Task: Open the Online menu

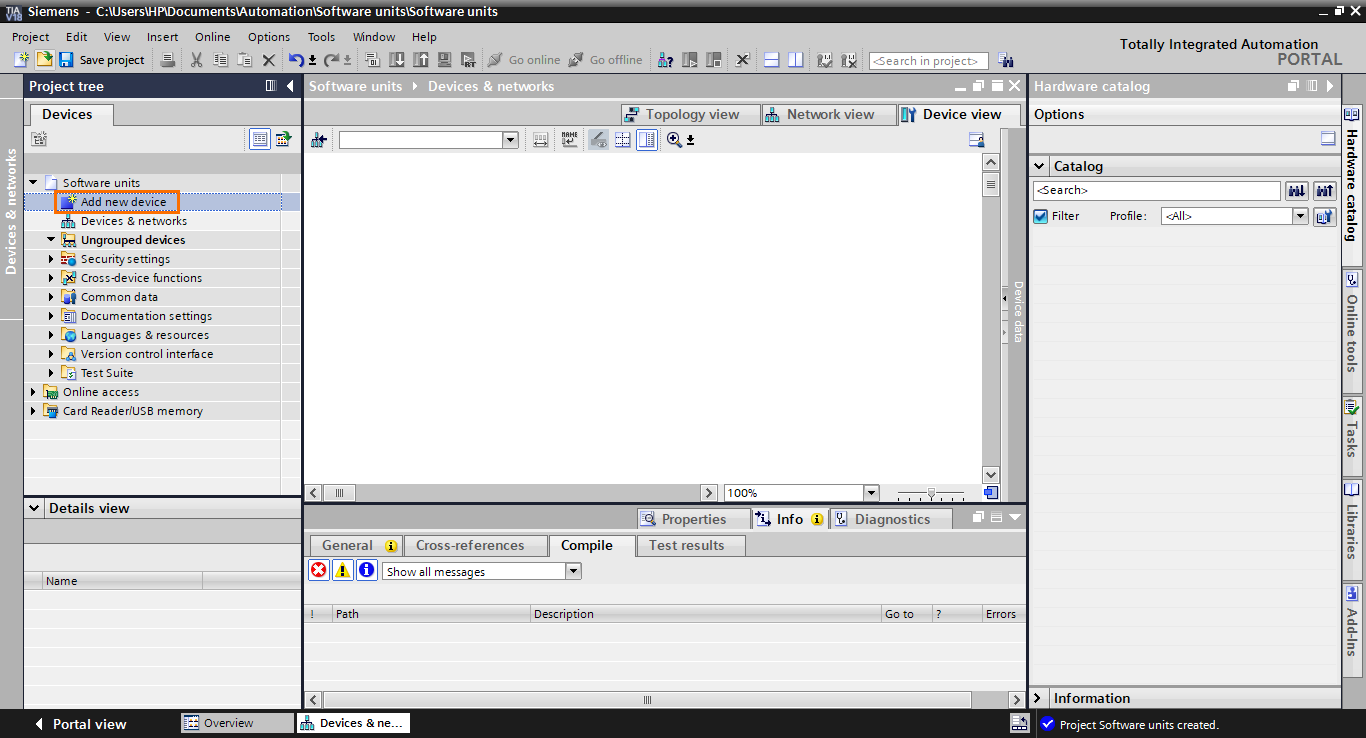Action: click(213, 37)
